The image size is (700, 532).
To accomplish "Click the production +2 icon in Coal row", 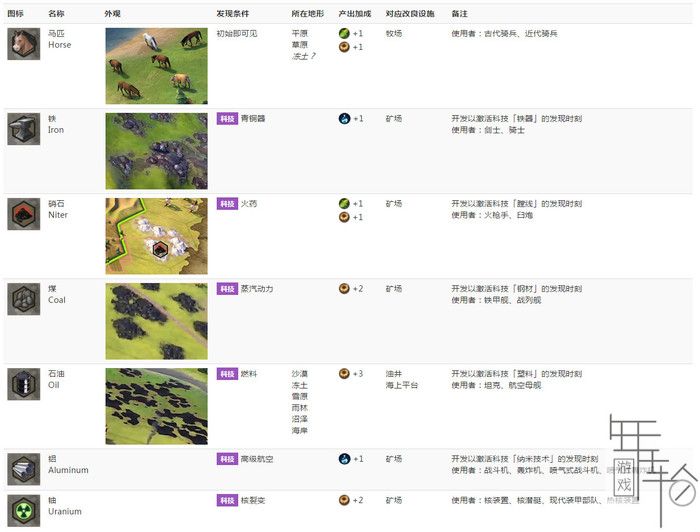I will click(x=344, y=289).
